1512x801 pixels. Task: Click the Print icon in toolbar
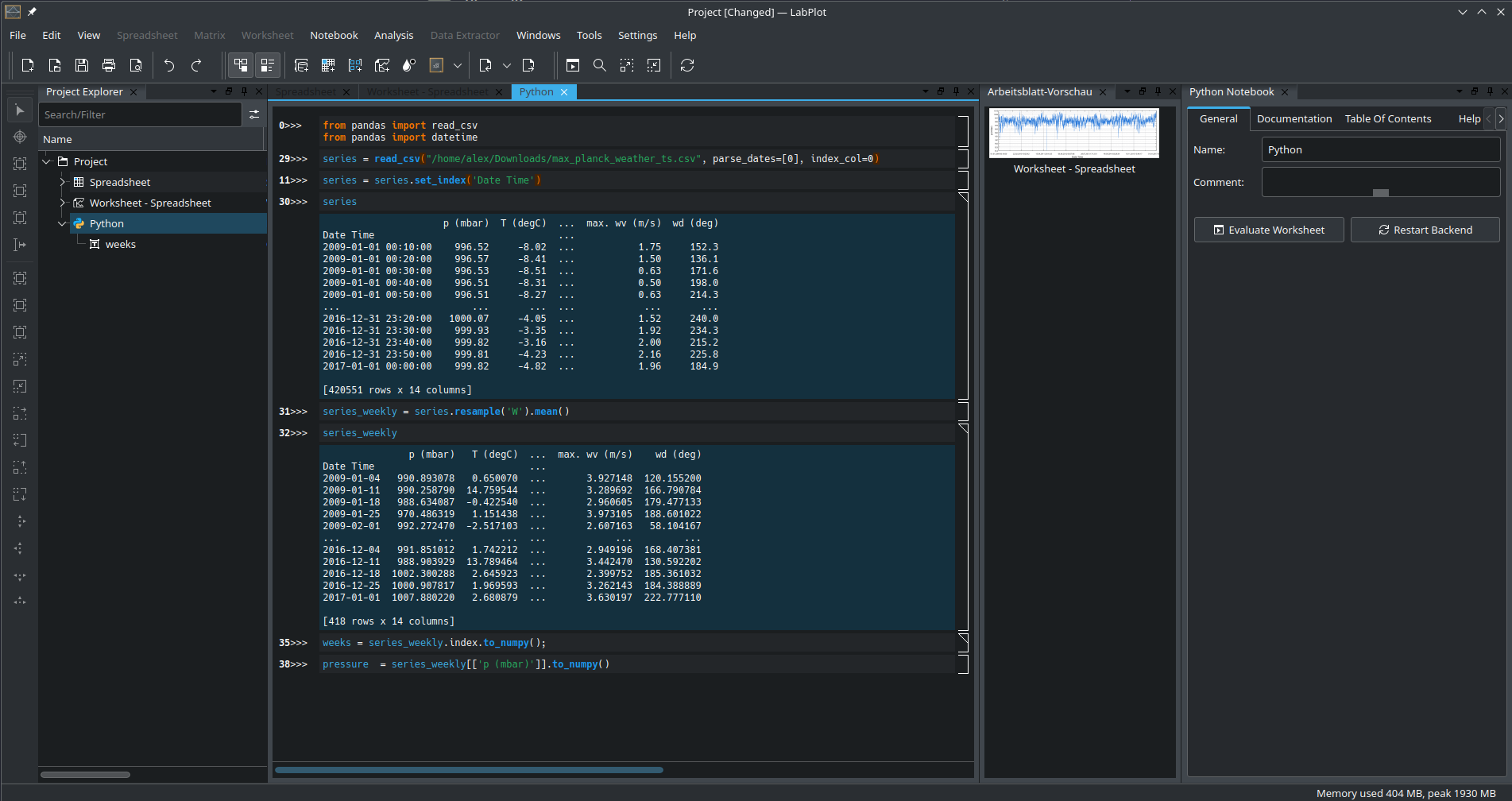pos(109,65)
